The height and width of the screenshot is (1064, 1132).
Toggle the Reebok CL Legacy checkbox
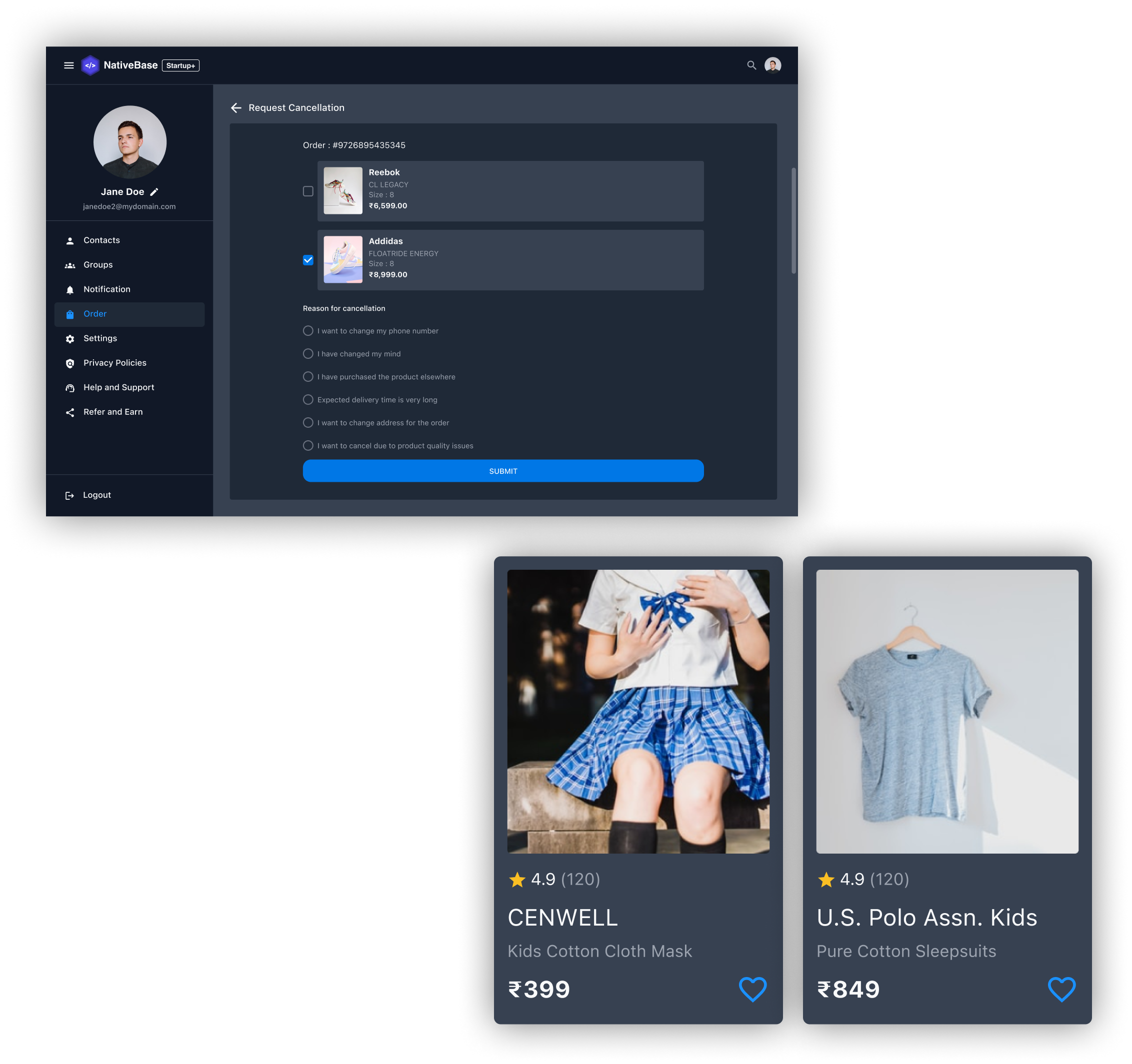click(309, 190)
